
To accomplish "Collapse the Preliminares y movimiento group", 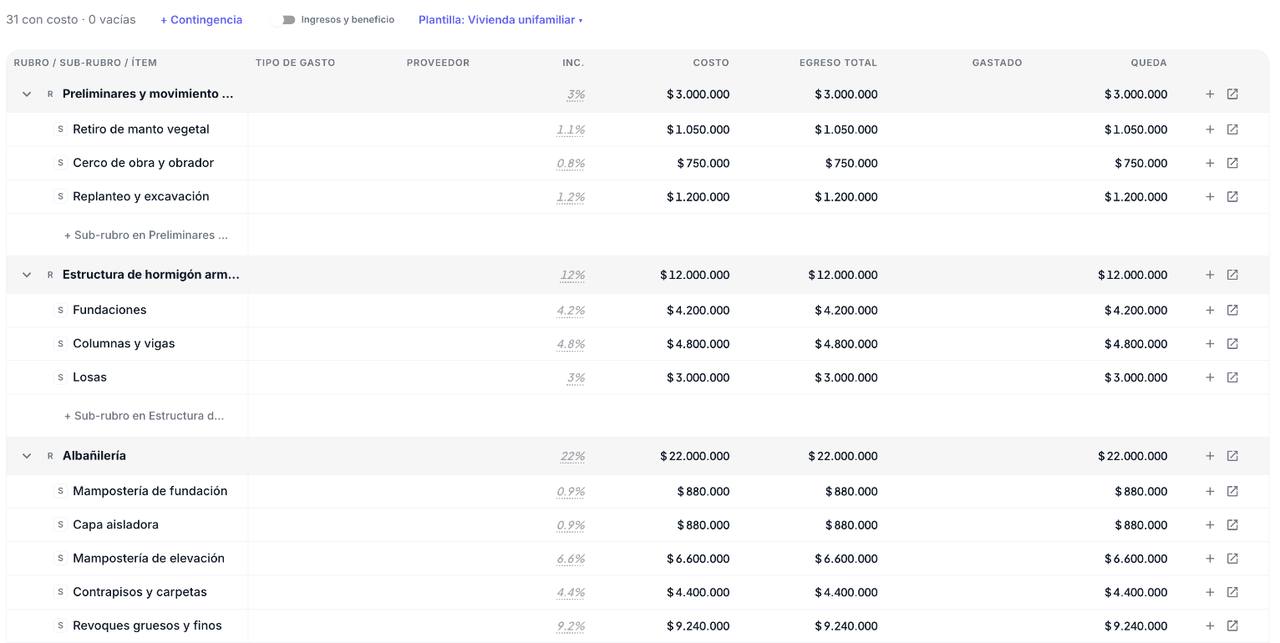I will (27, 94).
